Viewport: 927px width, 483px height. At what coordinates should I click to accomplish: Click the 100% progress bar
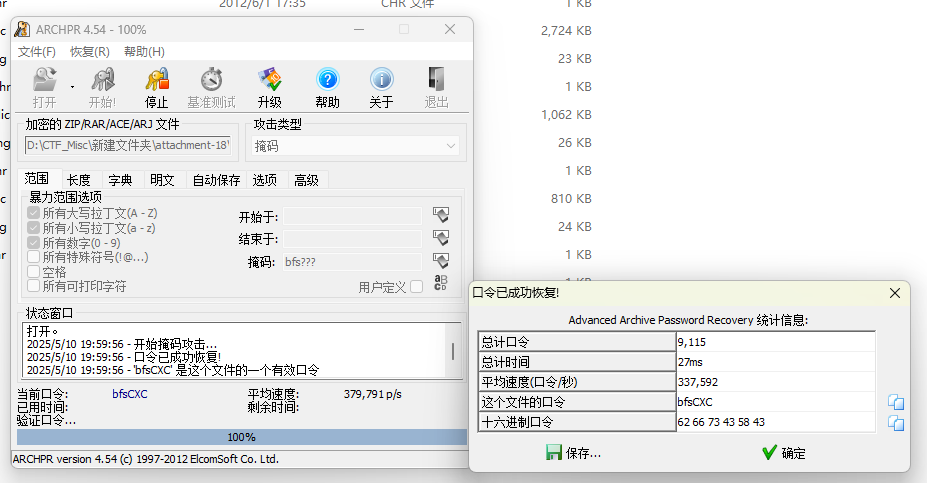click(x=242, y=437)
